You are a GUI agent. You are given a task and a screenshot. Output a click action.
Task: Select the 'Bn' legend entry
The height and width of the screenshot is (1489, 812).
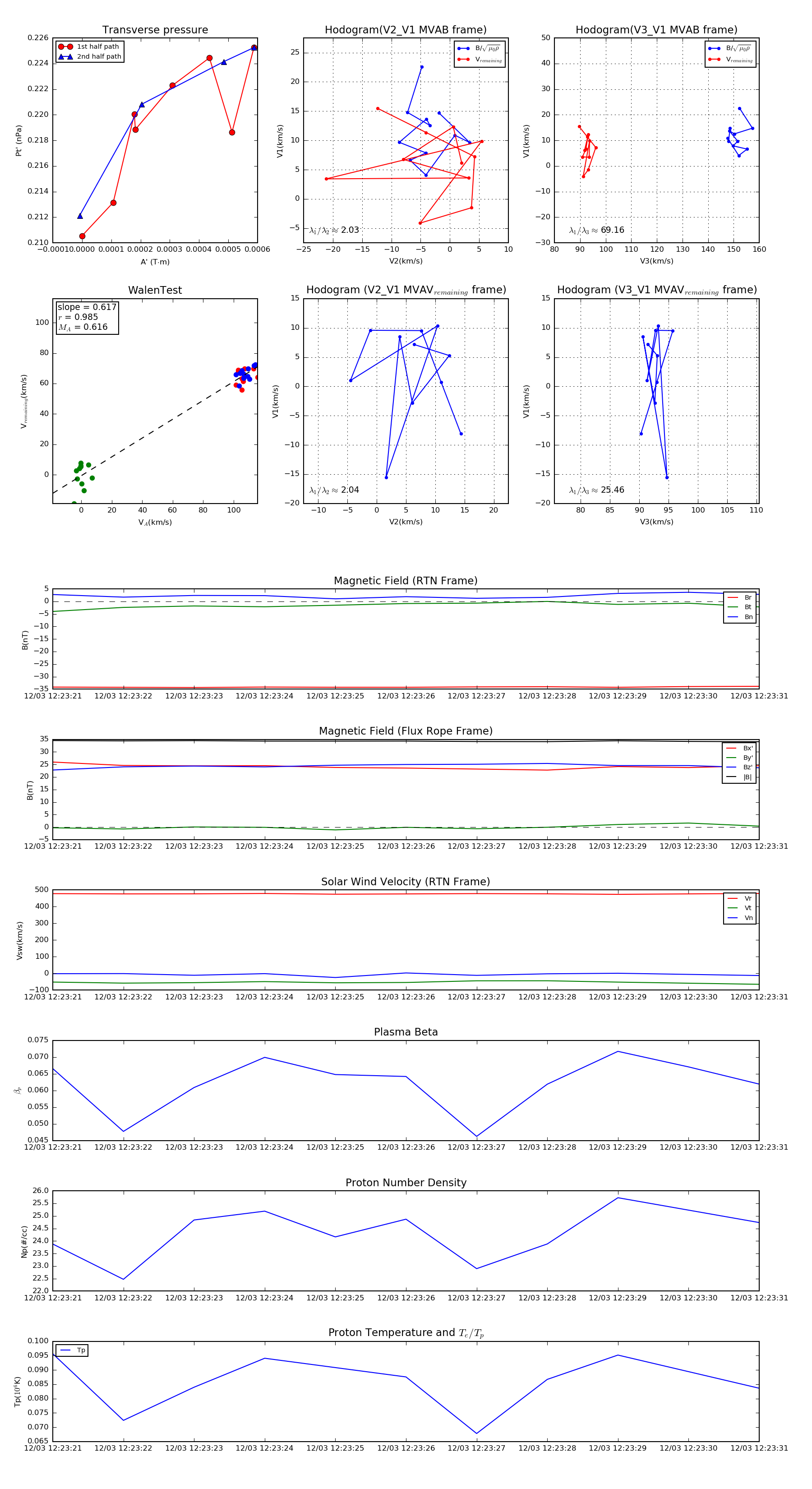point(740,617)
